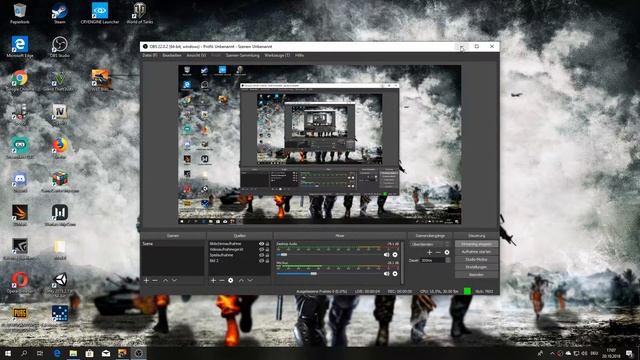Move the source down in the Quellen panel
Image resolution: width=640 pixels, height=360 pixels.
coord(250,280)
